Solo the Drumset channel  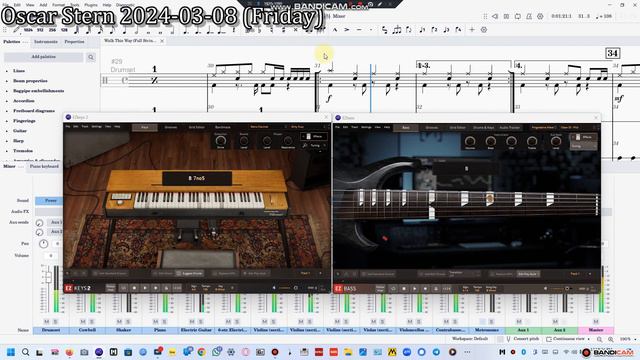(55, 322)
